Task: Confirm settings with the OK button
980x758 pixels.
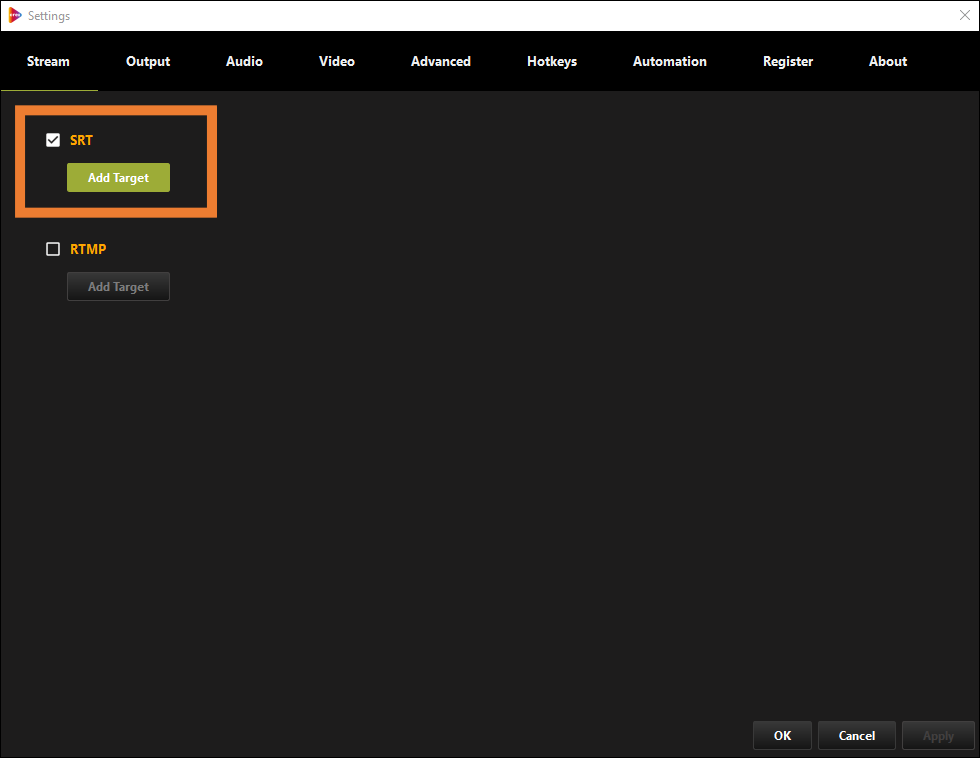Action: (x=782, y=736)
